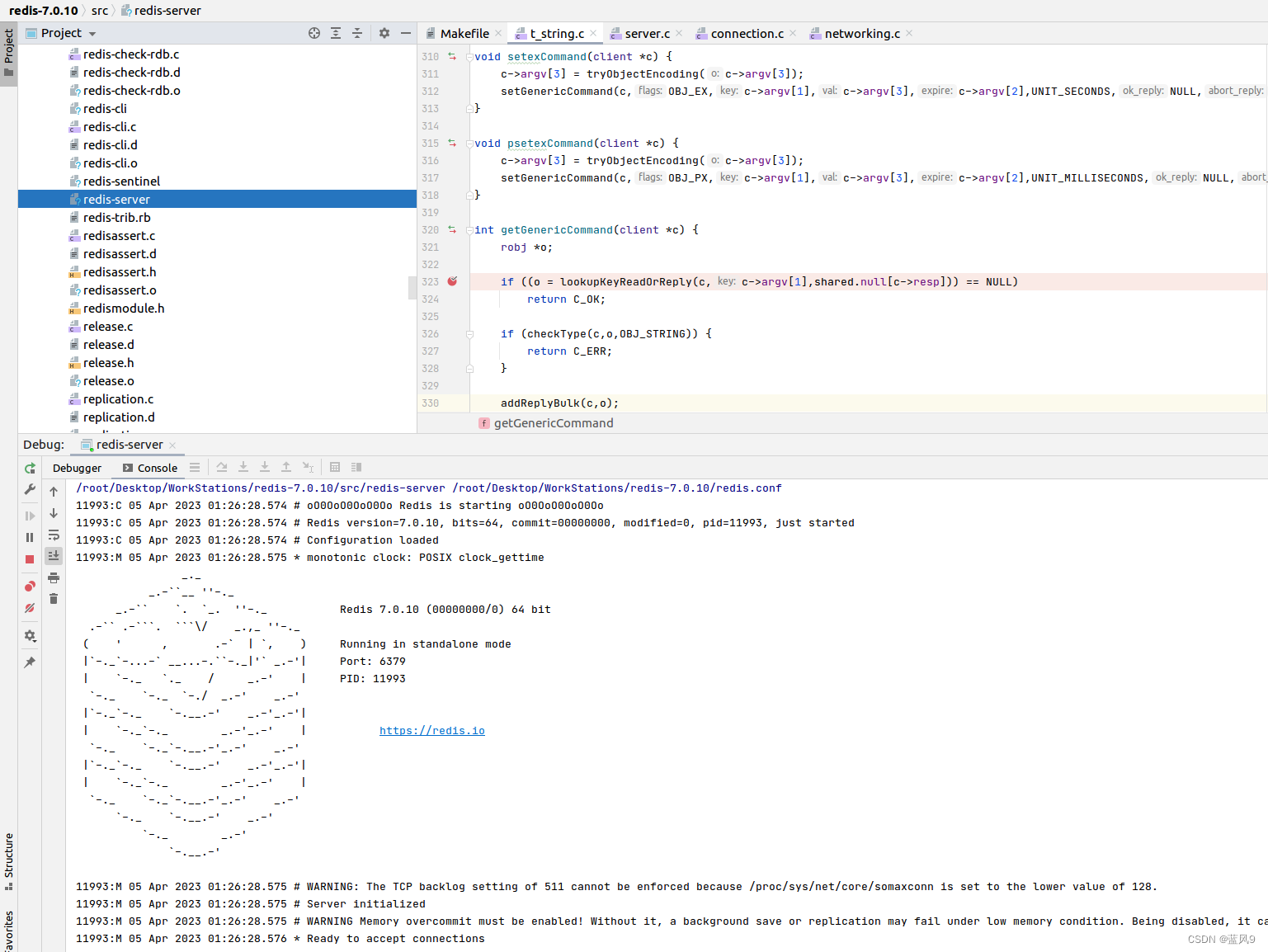Console down arrow for next stack trace
The height and width of the screenshot is (952, 1268).
[54, 513]
